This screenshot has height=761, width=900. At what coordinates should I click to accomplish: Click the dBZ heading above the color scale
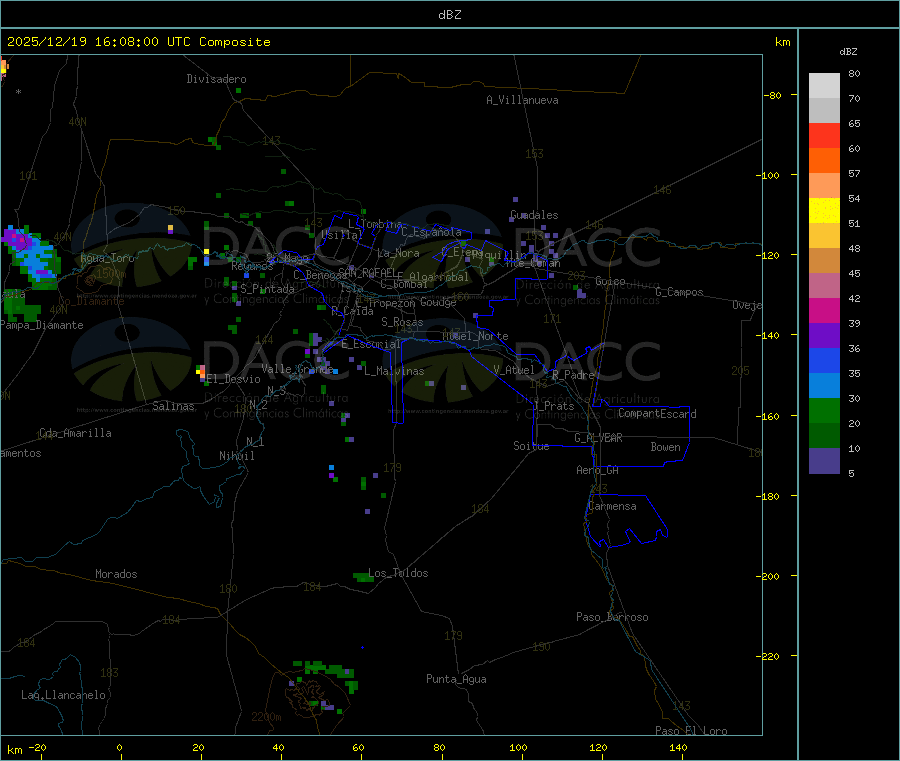(x=848, y=52)
